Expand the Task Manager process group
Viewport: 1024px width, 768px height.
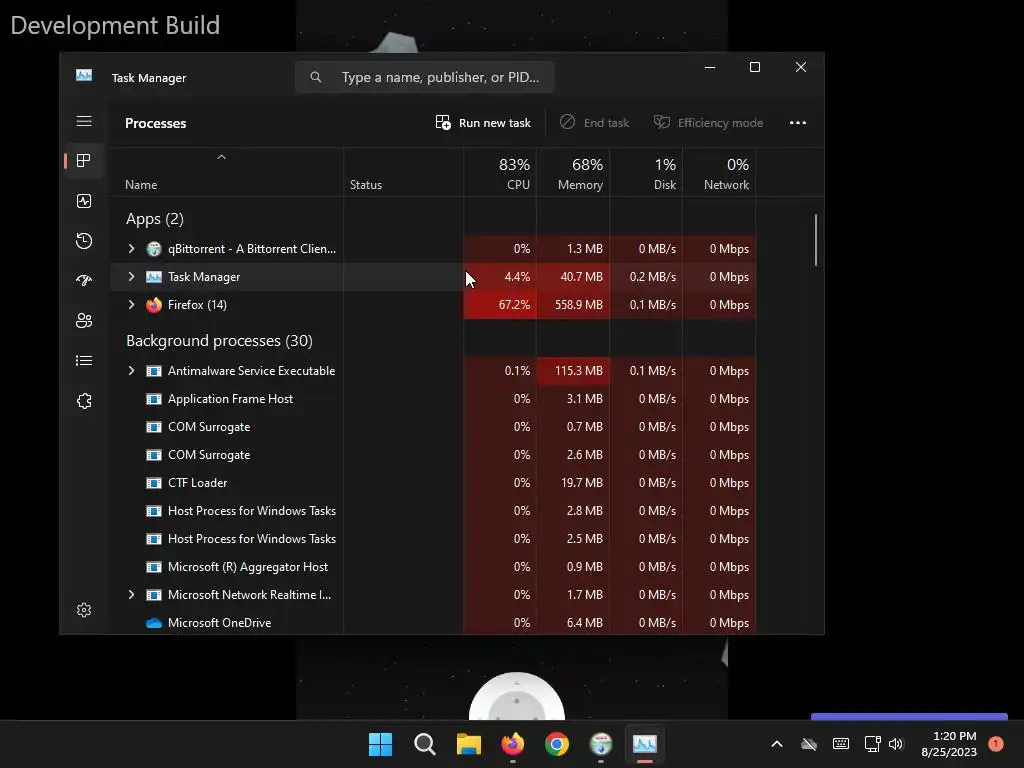[x=131, y=277]
